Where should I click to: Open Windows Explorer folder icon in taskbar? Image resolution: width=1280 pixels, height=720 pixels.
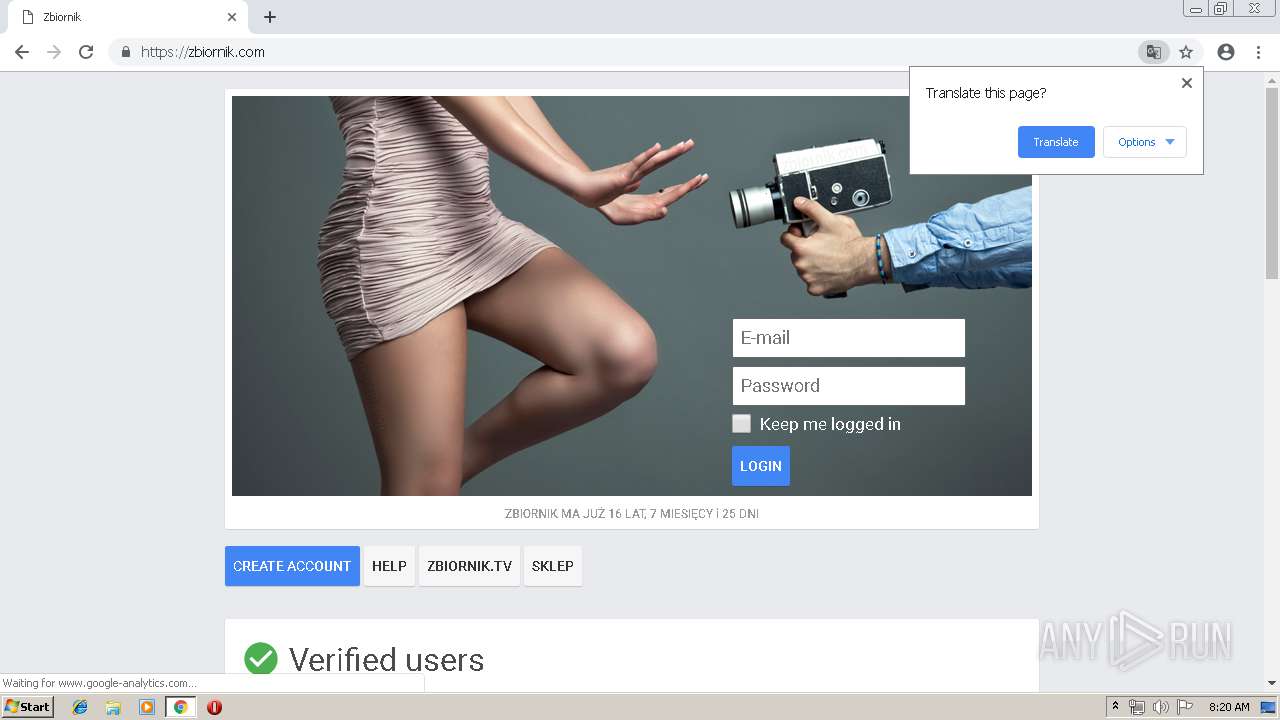click(113, 707)
